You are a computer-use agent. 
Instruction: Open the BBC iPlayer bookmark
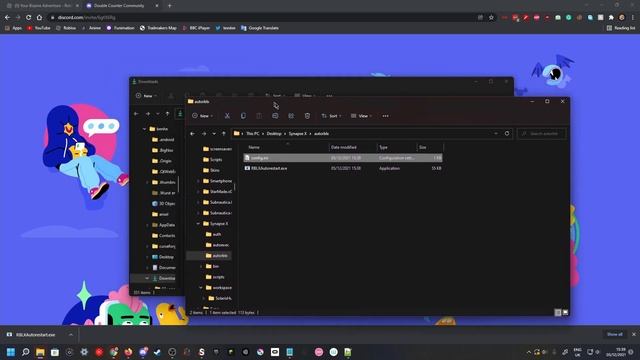click(196, 28)
